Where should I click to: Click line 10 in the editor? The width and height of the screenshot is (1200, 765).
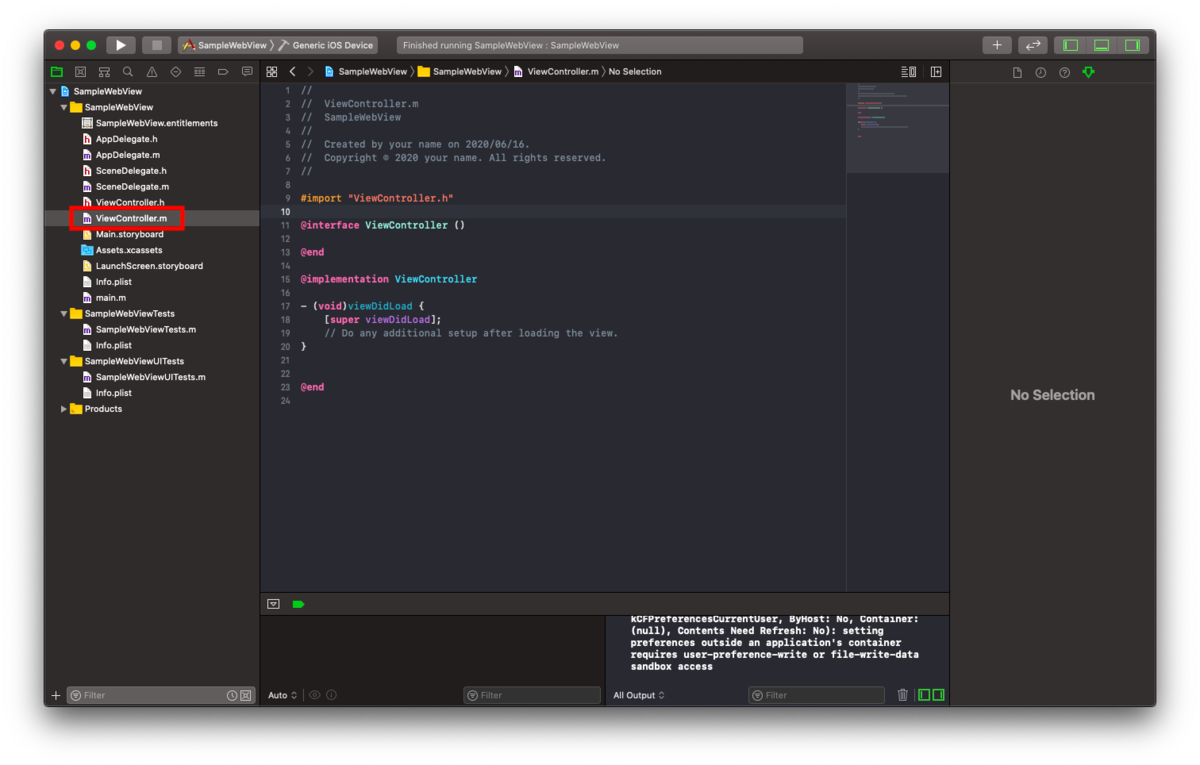click(553, 212)
